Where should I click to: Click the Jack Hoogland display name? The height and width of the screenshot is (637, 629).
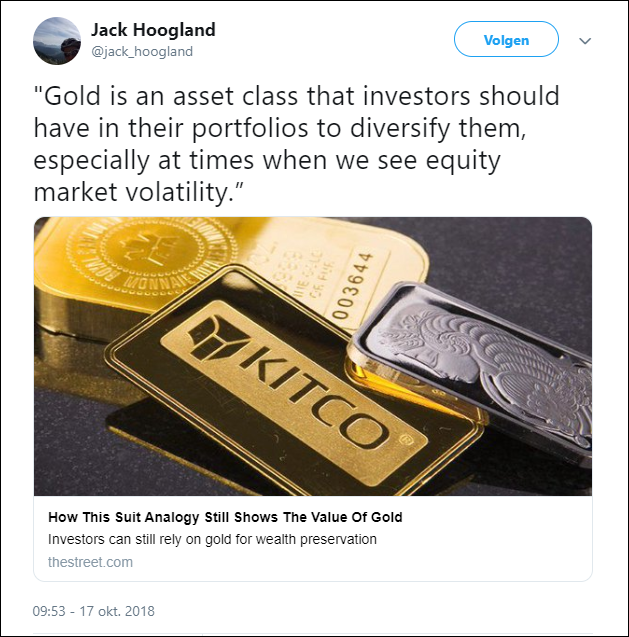[x=153, y=30]
